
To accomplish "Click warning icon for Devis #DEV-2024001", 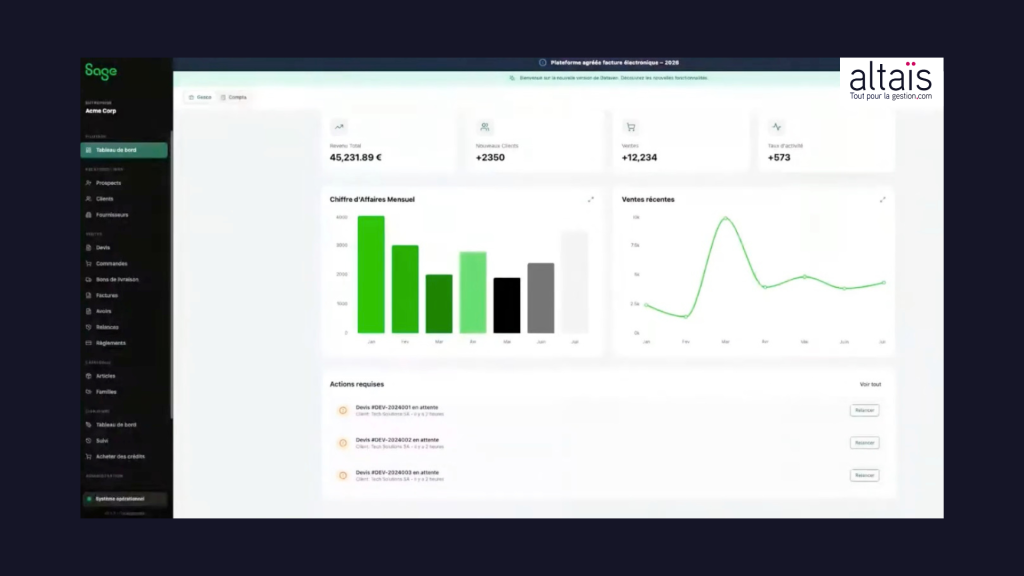I will pyautogui.click(x=343, y=411).
